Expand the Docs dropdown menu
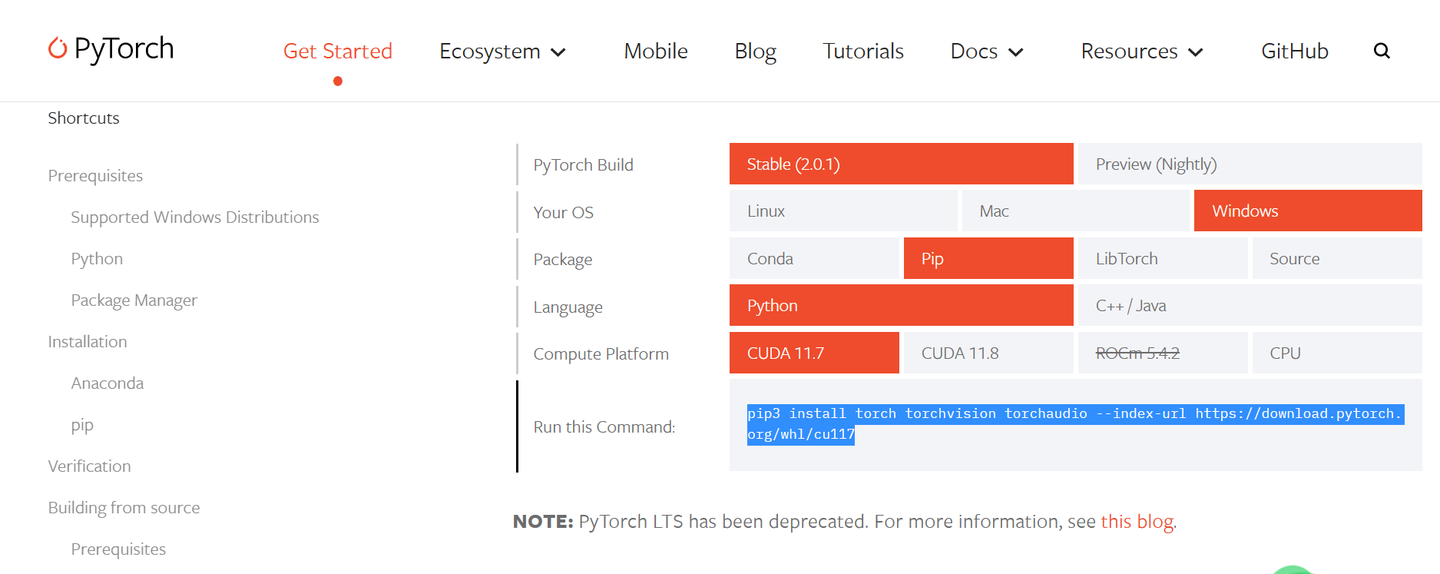The height and width of the screenshot is (574, 1440). 987,52
